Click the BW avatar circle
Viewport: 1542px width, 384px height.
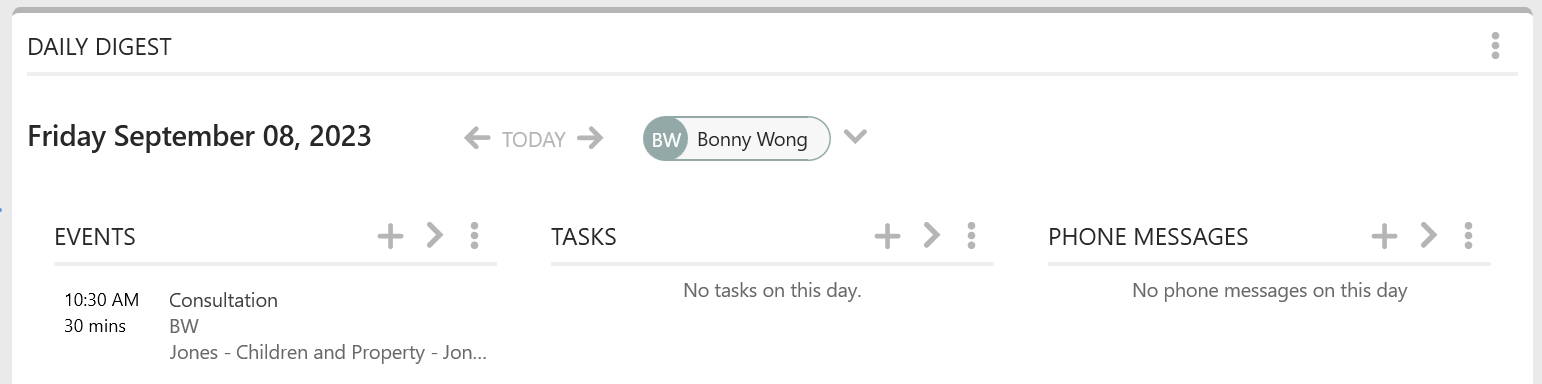pyautogui.click(x=666, y=139)
